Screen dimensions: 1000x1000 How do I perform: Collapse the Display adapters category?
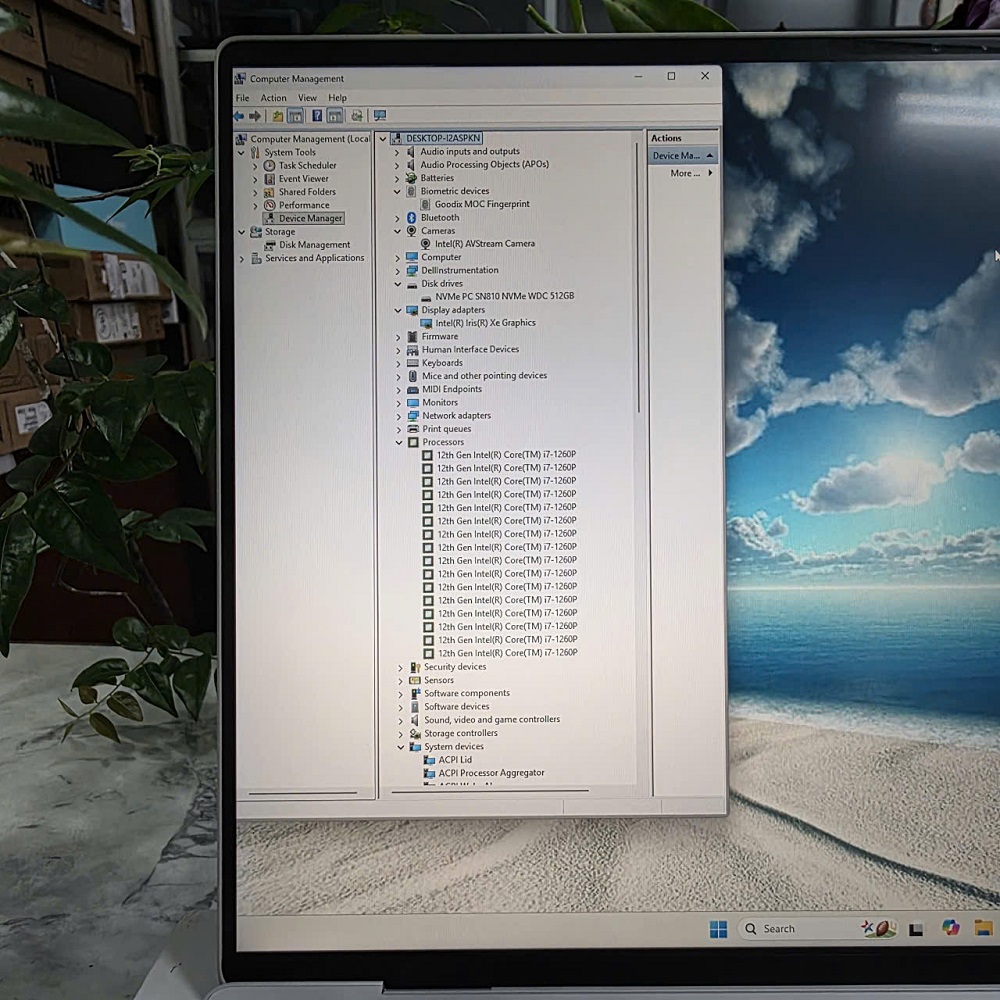[x=397, y=311]
